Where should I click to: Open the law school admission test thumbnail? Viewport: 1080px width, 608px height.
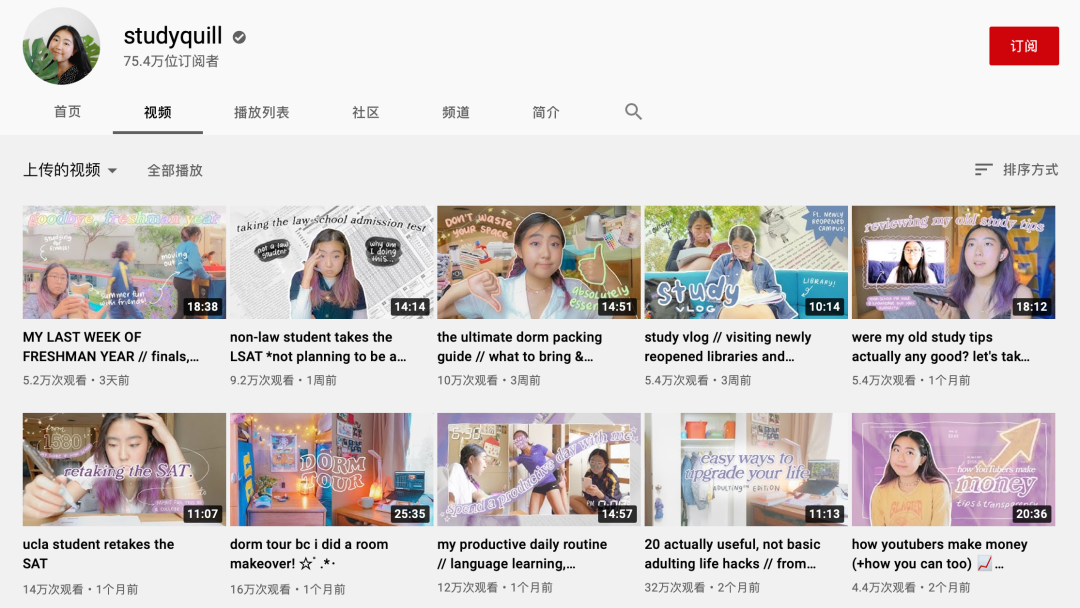pyautogui.click(x=331, y=262)
